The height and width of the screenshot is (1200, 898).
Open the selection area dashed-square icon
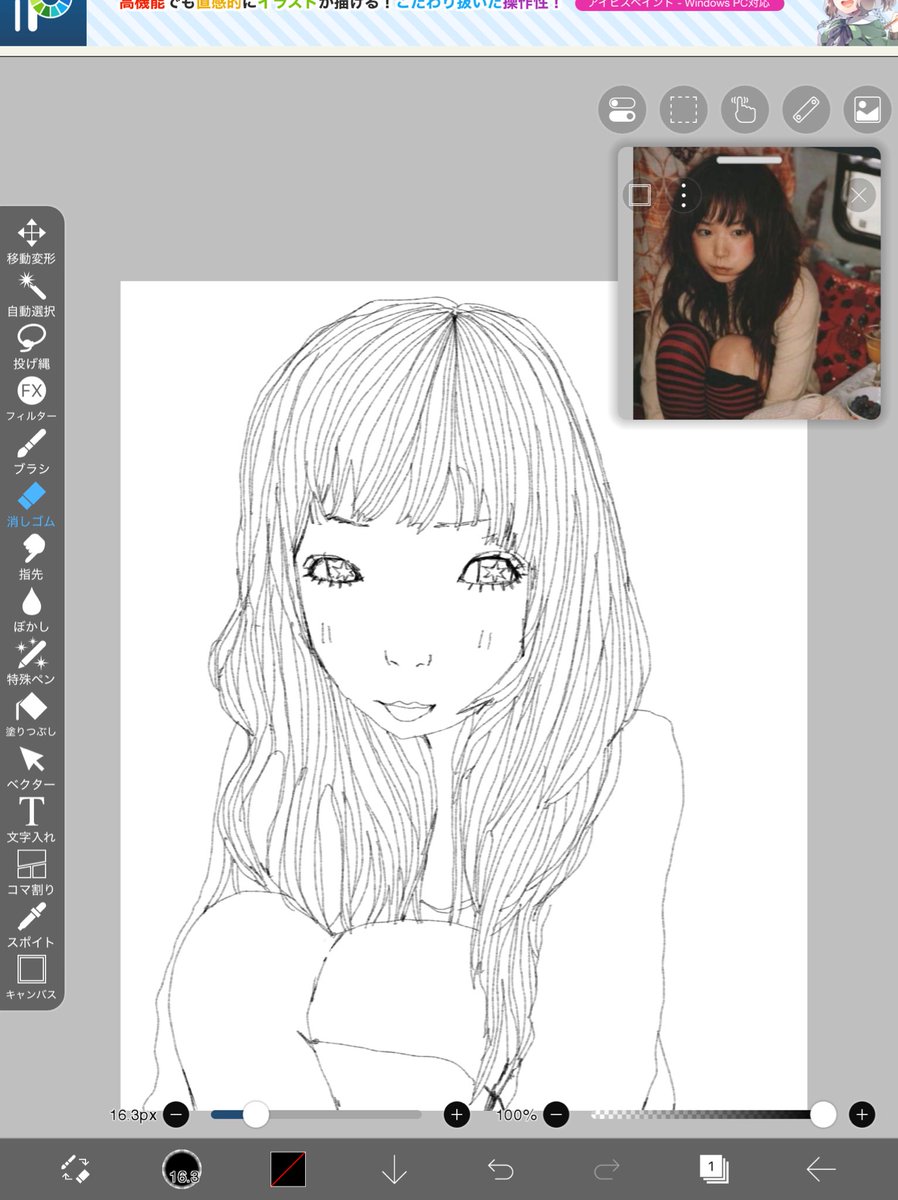tap(683, 110)
